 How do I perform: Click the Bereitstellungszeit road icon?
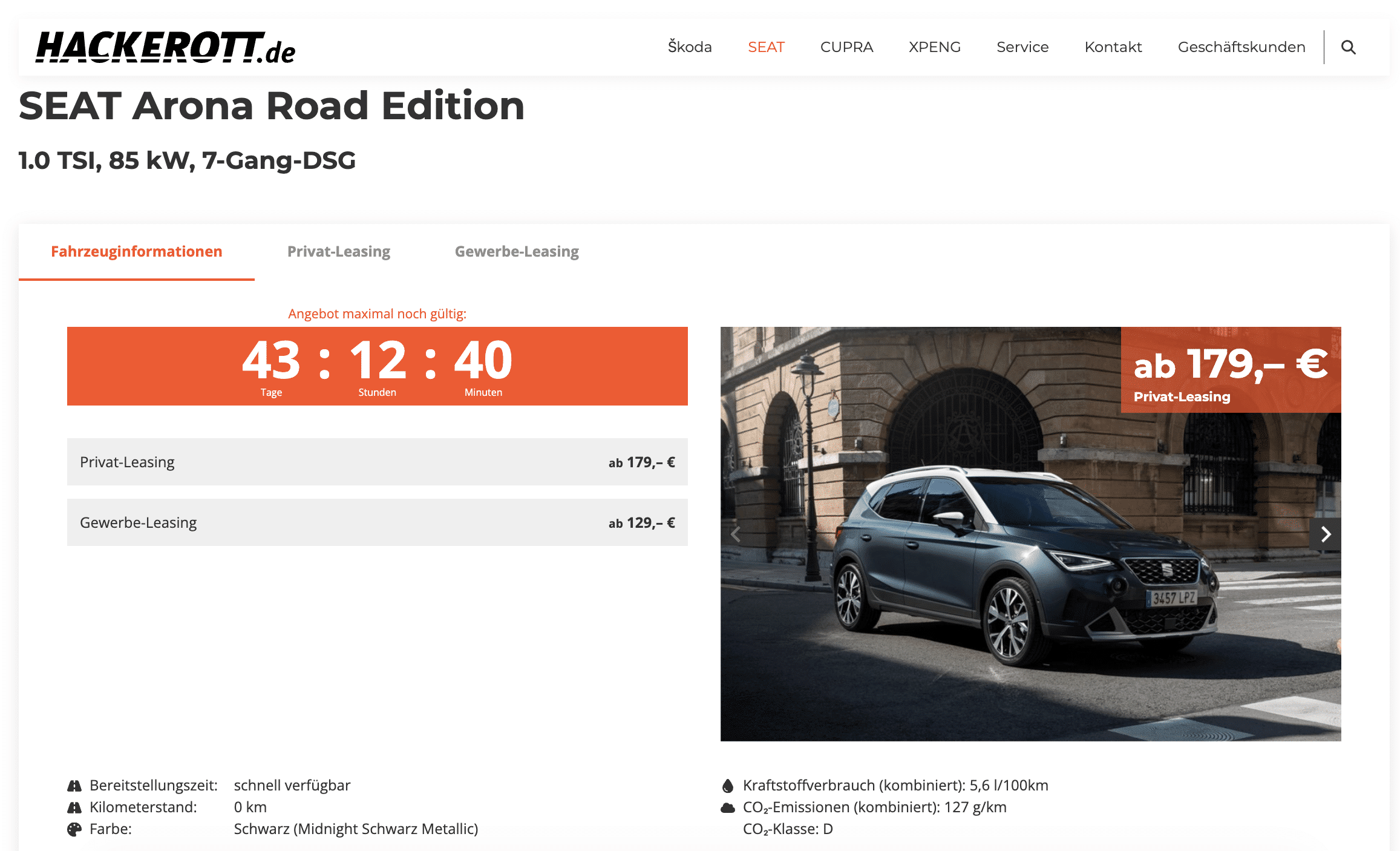(x=74, y=786)
